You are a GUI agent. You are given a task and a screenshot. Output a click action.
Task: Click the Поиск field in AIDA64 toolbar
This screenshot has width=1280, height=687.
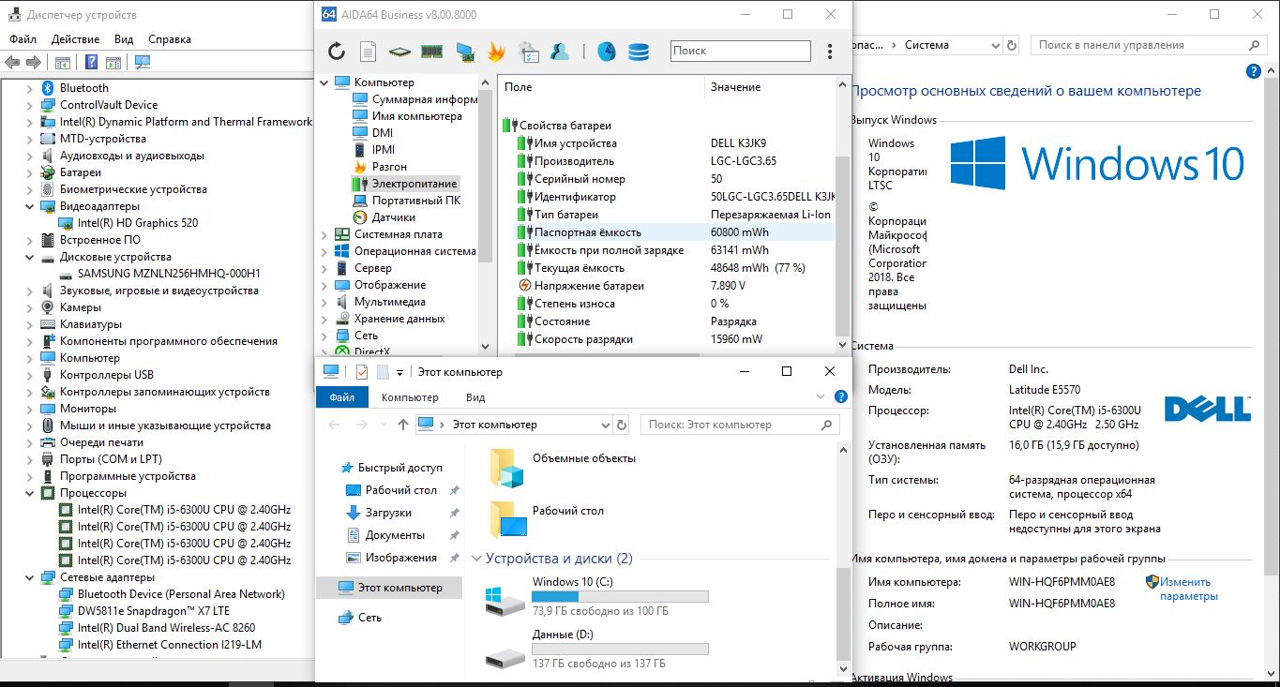pyautogui.click(x=740, y=51)
